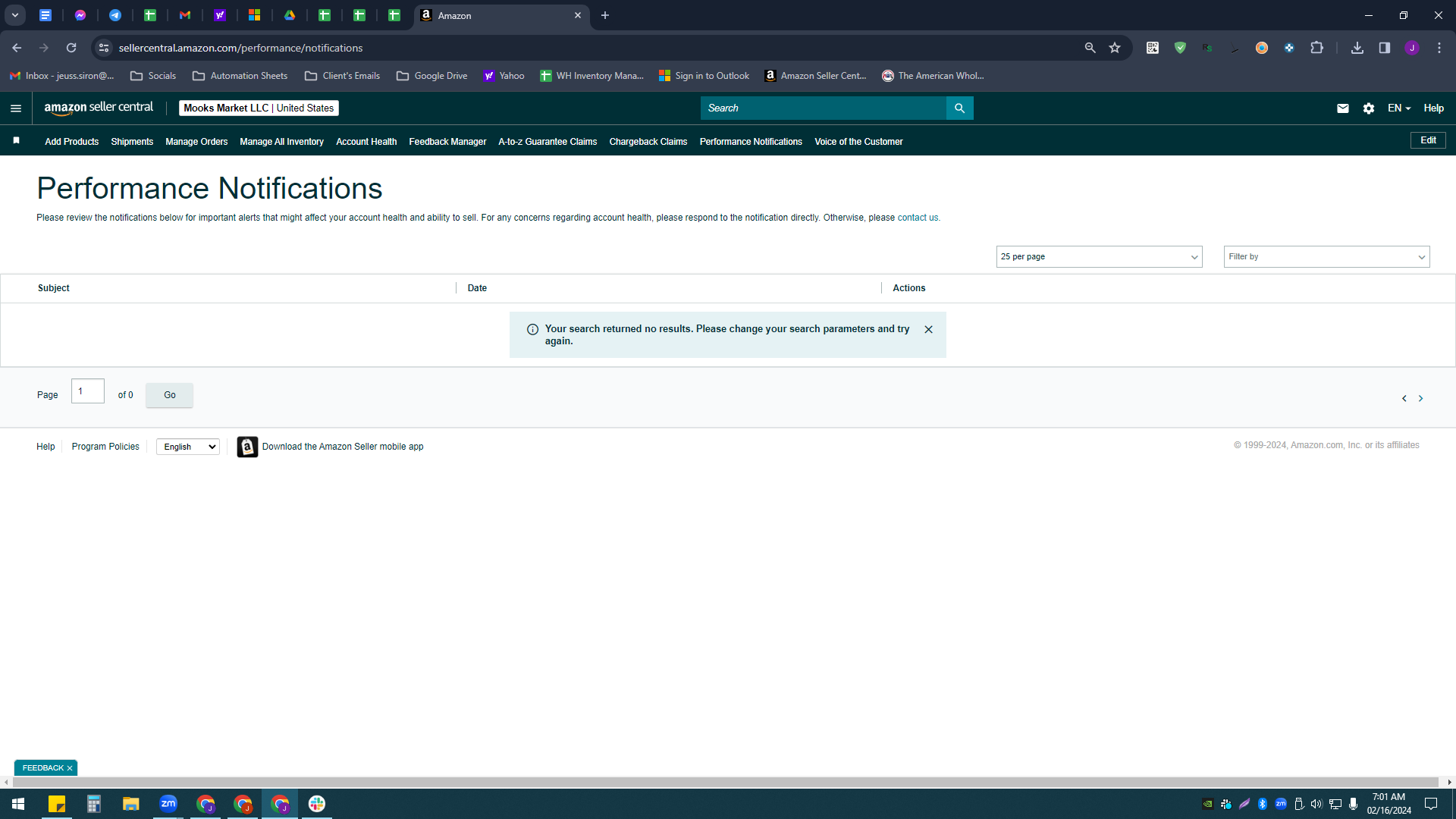Screen dimensions: 1456x819
Task: Click the search magnifier button
Action: tap(959, 108)
